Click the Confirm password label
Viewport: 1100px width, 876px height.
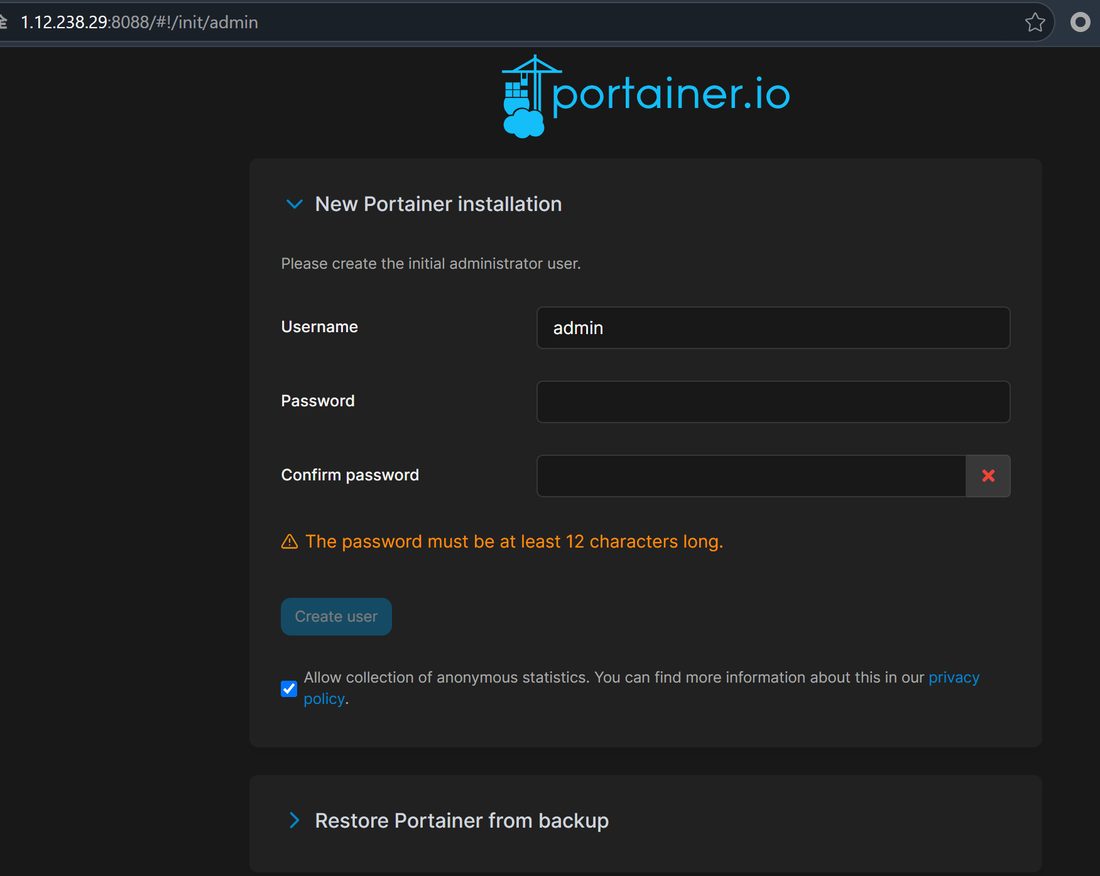pyautogui.click(x=349, y=475)
